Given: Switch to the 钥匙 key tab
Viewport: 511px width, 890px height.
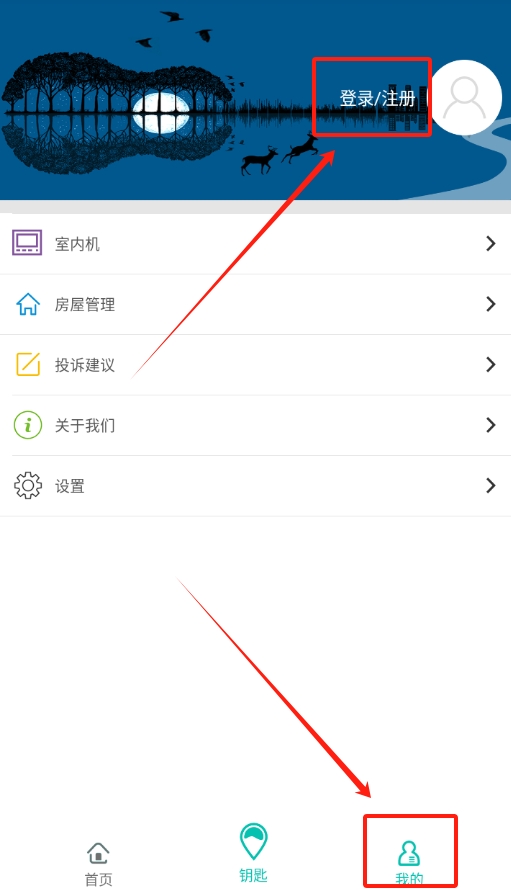Looking at the screenshot, I should pyautogui.click(x=253, y=853).
